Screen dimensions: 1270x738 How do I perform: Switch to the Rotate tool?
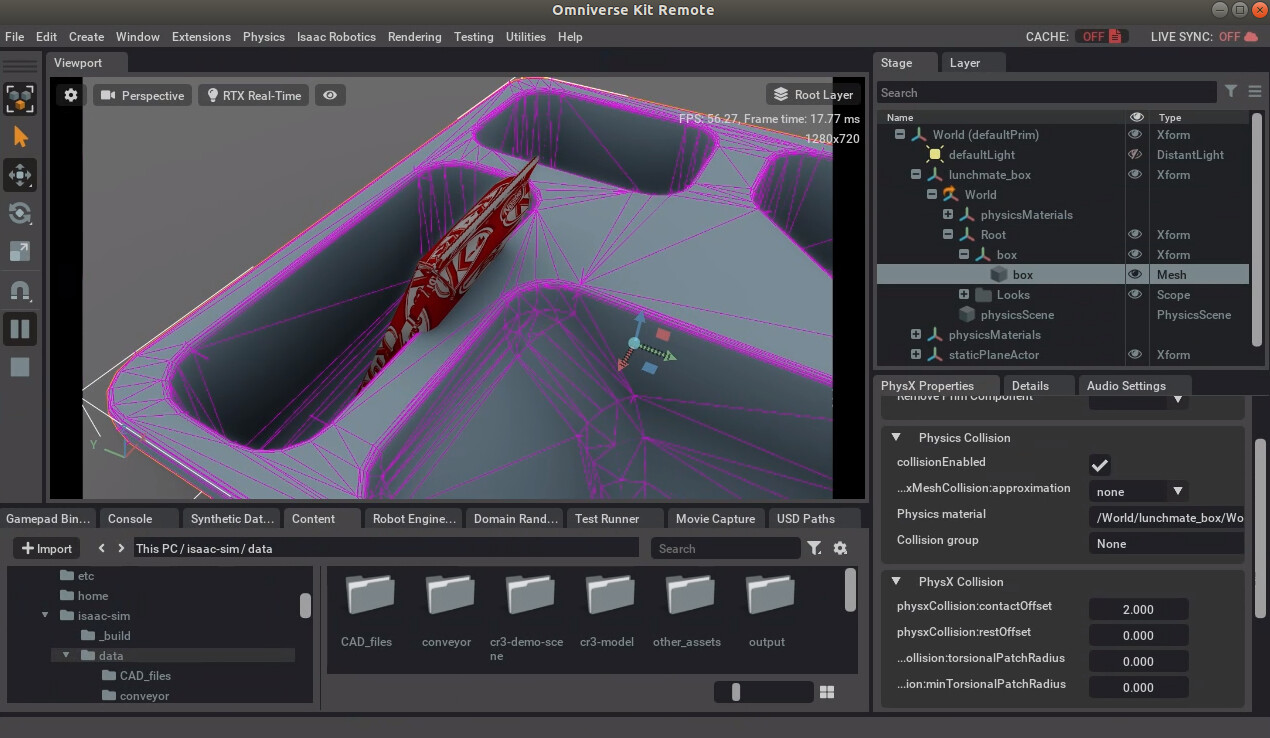tap(20, 213)
